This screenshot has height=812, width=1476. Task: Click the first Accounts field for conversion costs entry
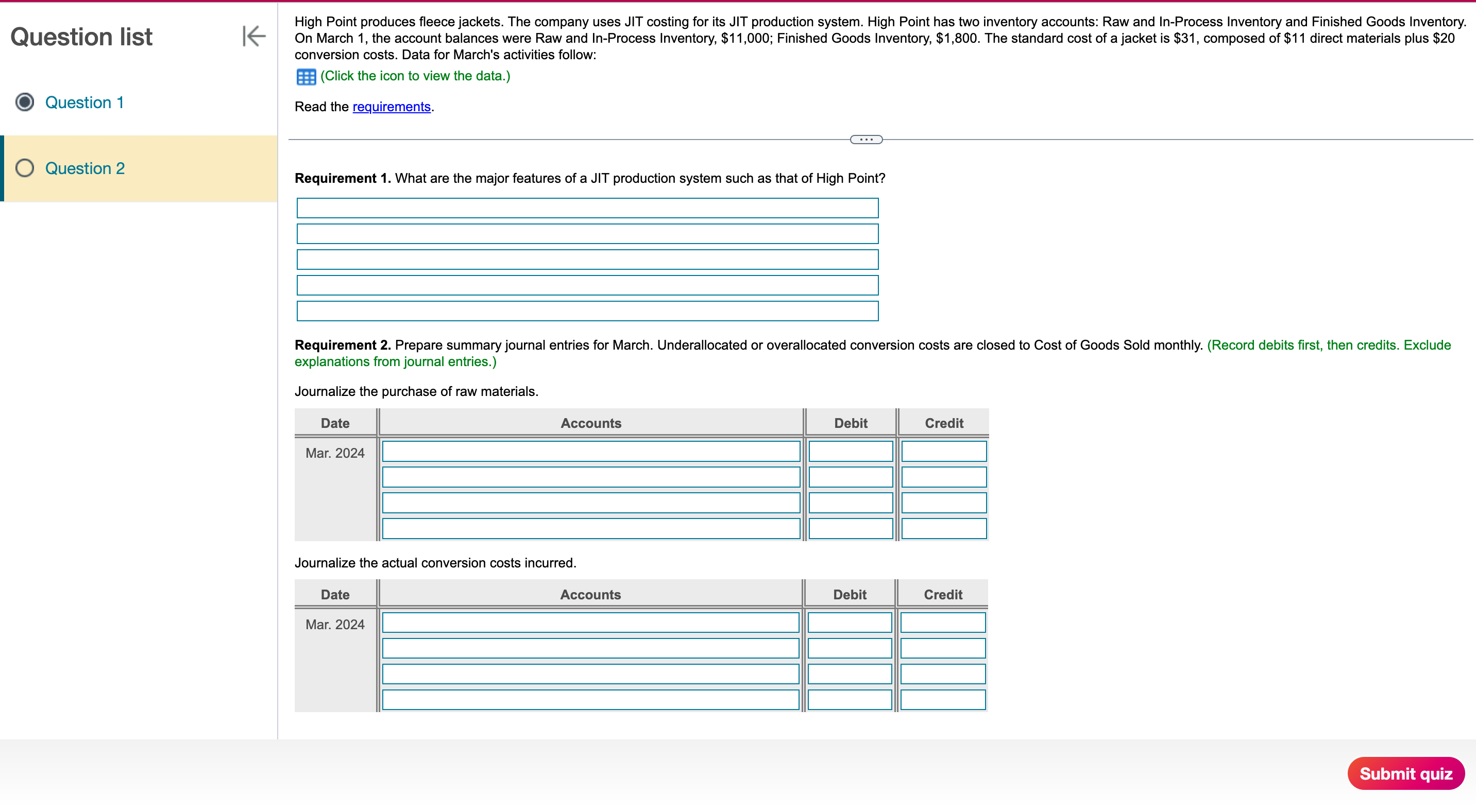[x=591, y=623]
